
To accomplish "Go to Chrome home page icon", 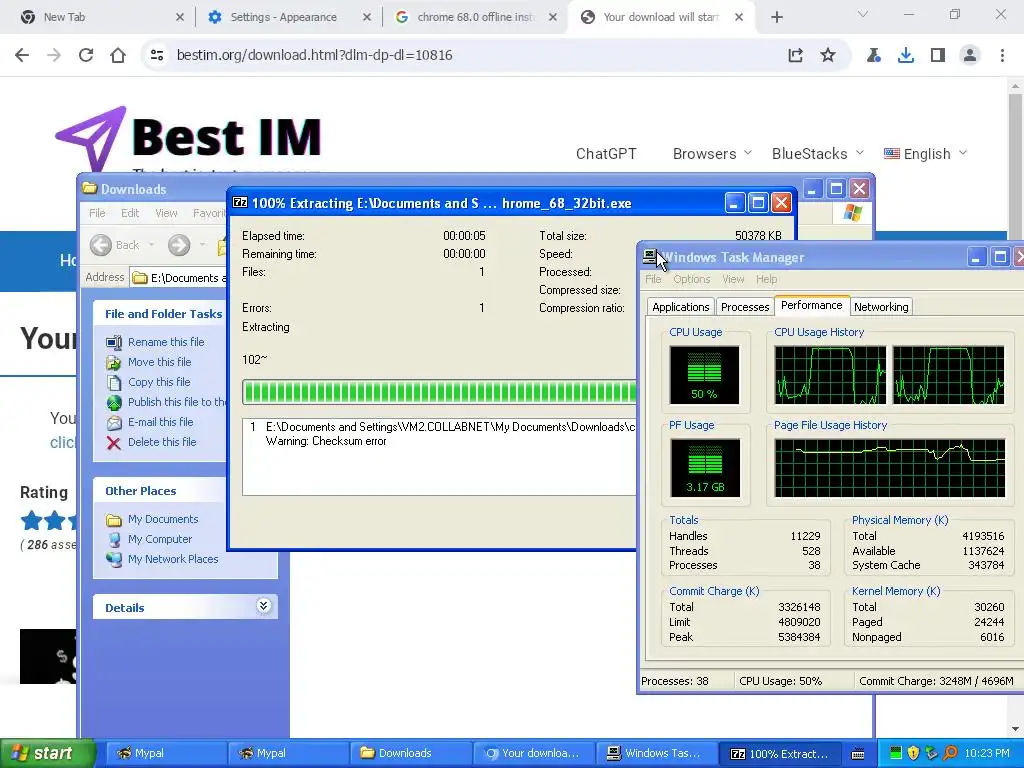I will pos(118,56).
